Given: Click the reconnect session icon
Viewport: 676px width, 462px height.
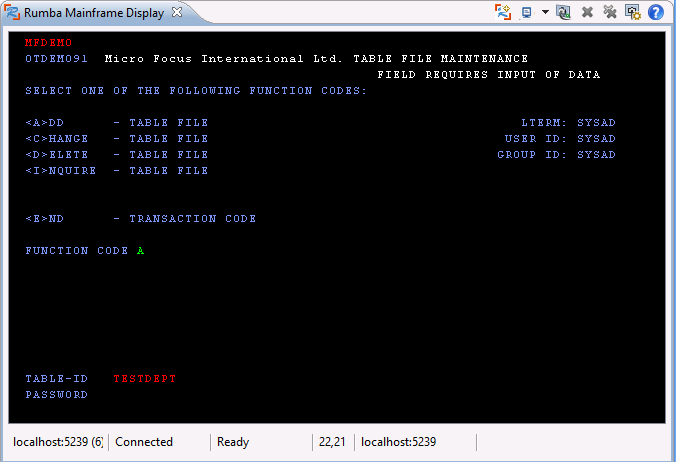Looking at the screenshot, I should coord(564,12).
